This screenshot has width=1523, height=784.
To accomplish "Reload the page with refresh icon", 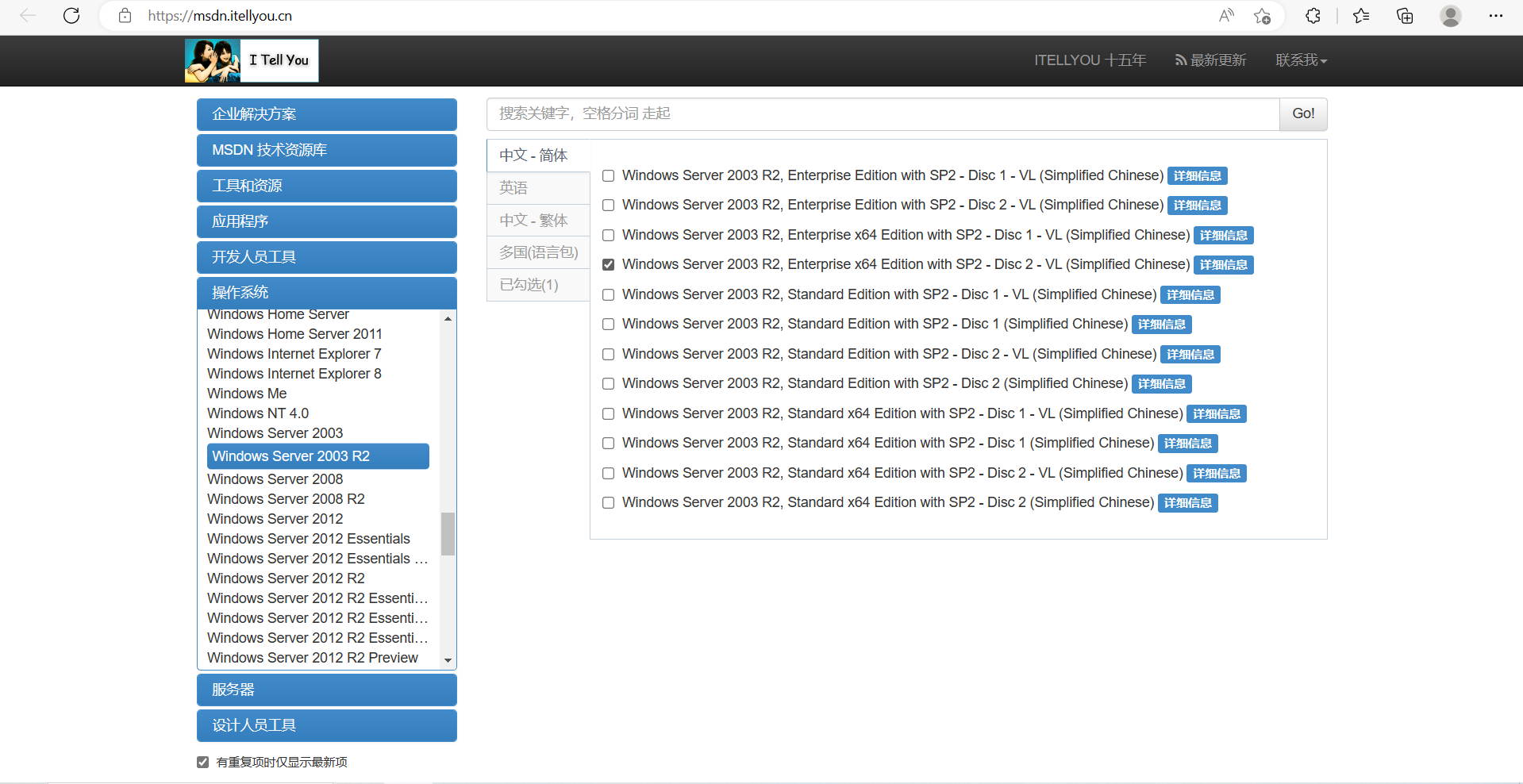I will coord(71,16).
